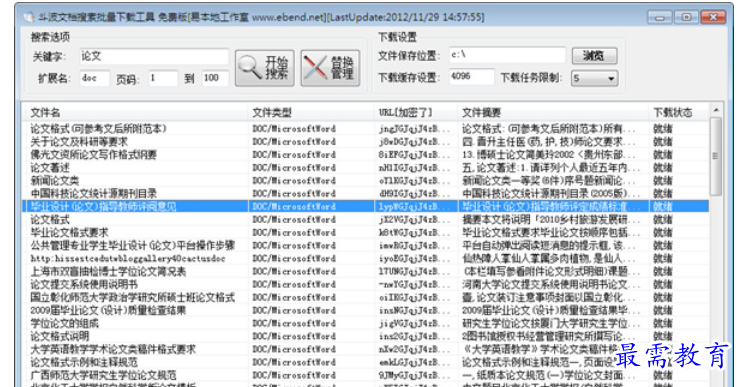Viewport: 737px width, 387px height.
Task: Select row 论文著述
Action: pos(366,167)
